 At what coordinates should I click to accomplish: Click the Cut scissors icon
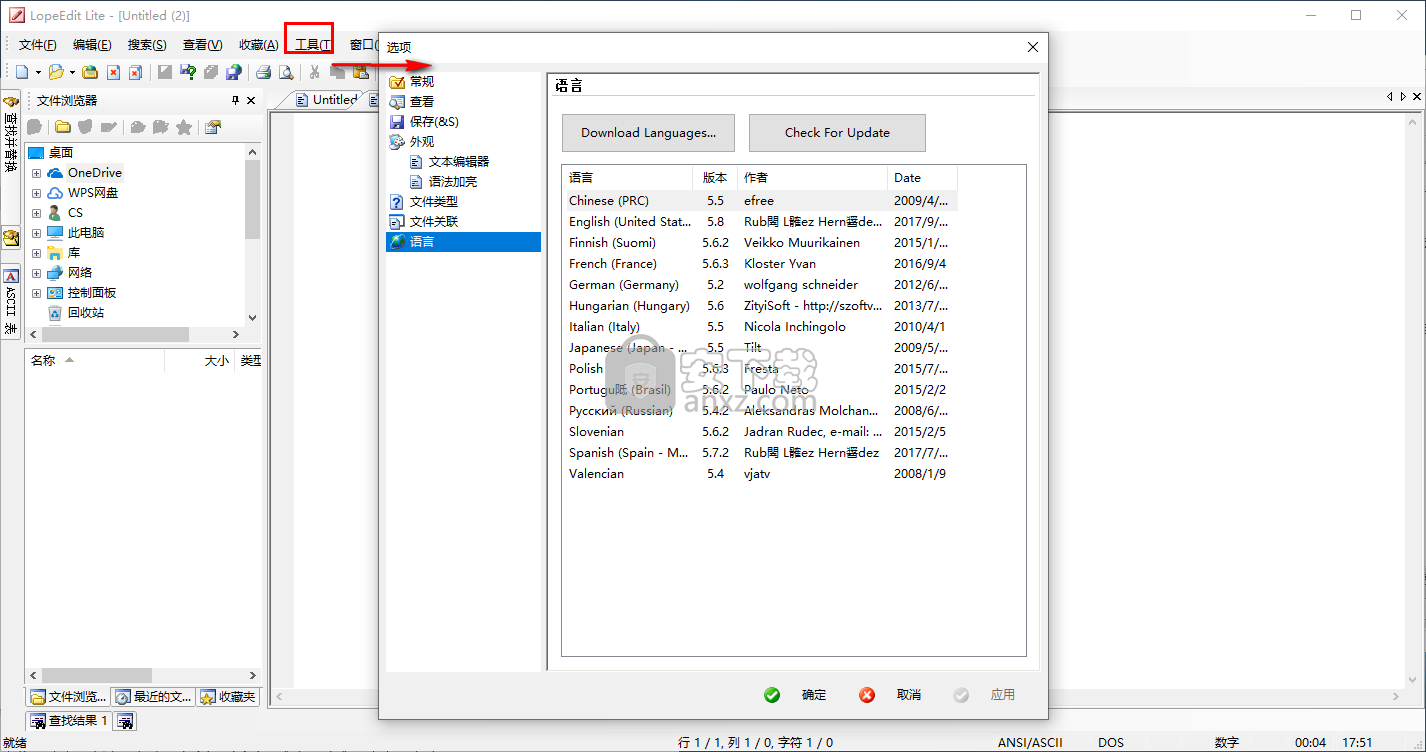pos(314,72)
